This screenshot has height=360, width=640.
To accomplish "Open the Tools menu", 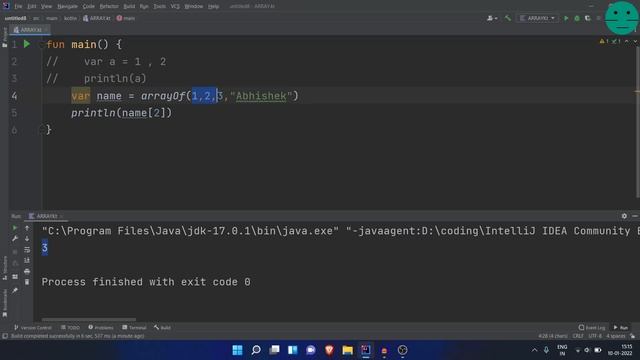I will pos(160,7).
